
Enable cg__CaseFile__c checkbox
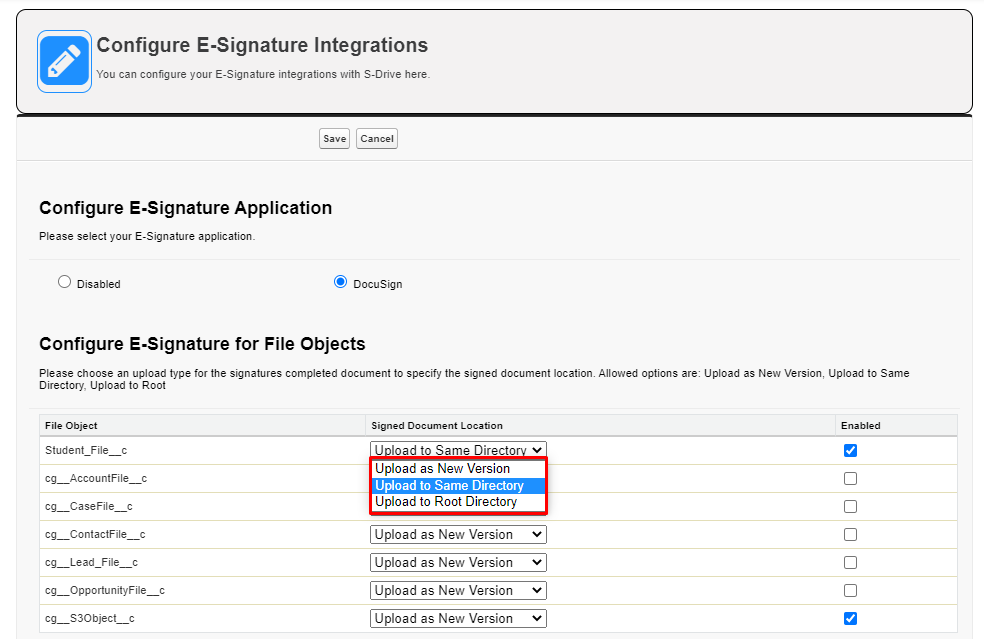pos(850,506)
